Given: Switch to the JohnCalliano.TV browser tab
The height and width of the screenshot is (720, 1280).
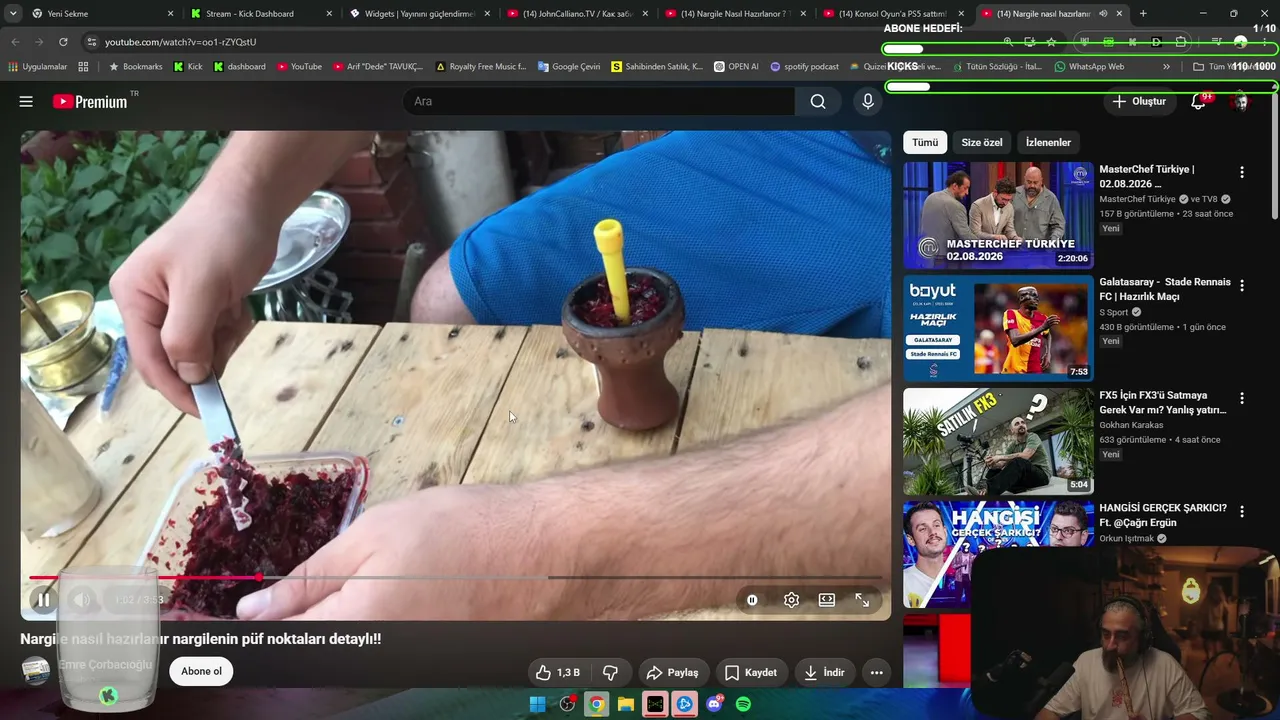Looking at the screenshot, I should tap(577, 14).
